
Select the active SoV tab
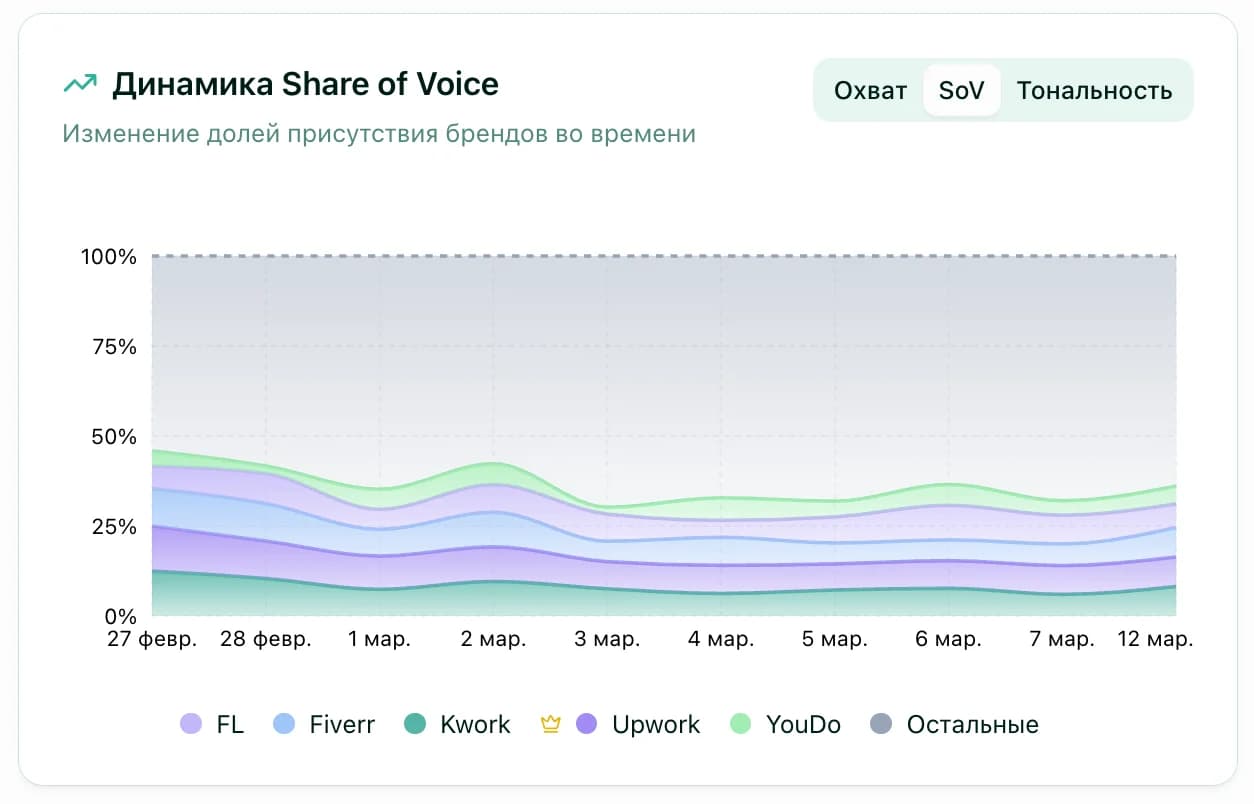[x=961, y=90]
